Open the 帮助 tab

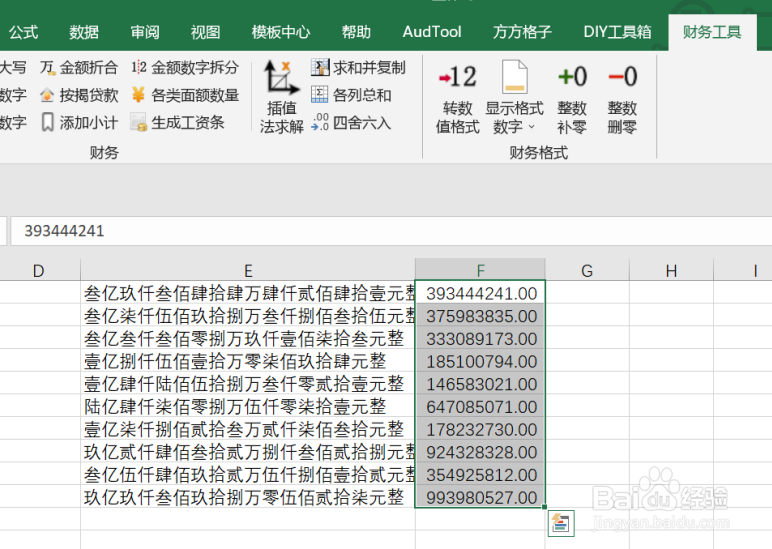(x=356, y=32)
